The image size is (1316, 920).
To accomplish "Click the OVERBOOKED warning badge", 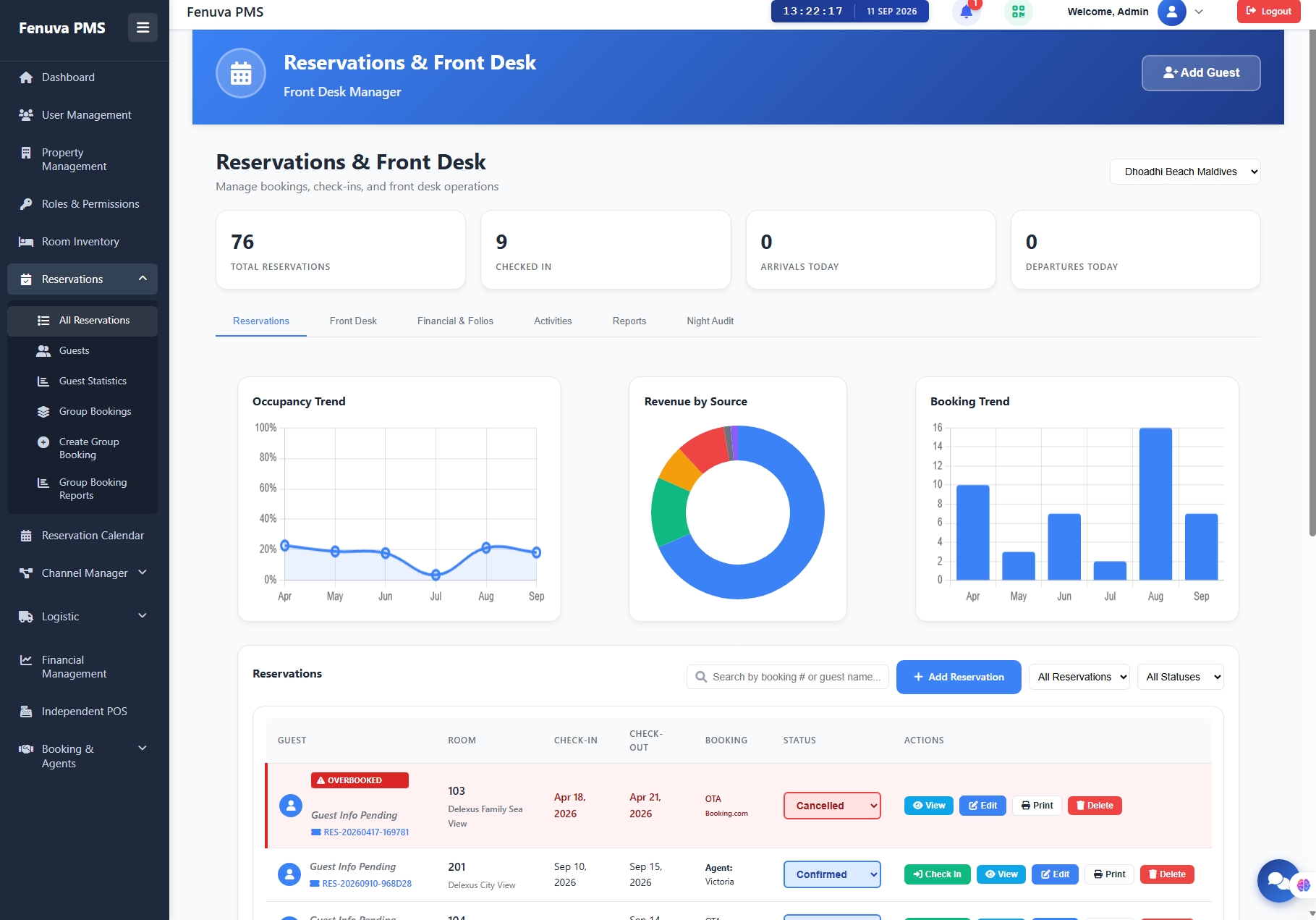I will tap(360, 780).
